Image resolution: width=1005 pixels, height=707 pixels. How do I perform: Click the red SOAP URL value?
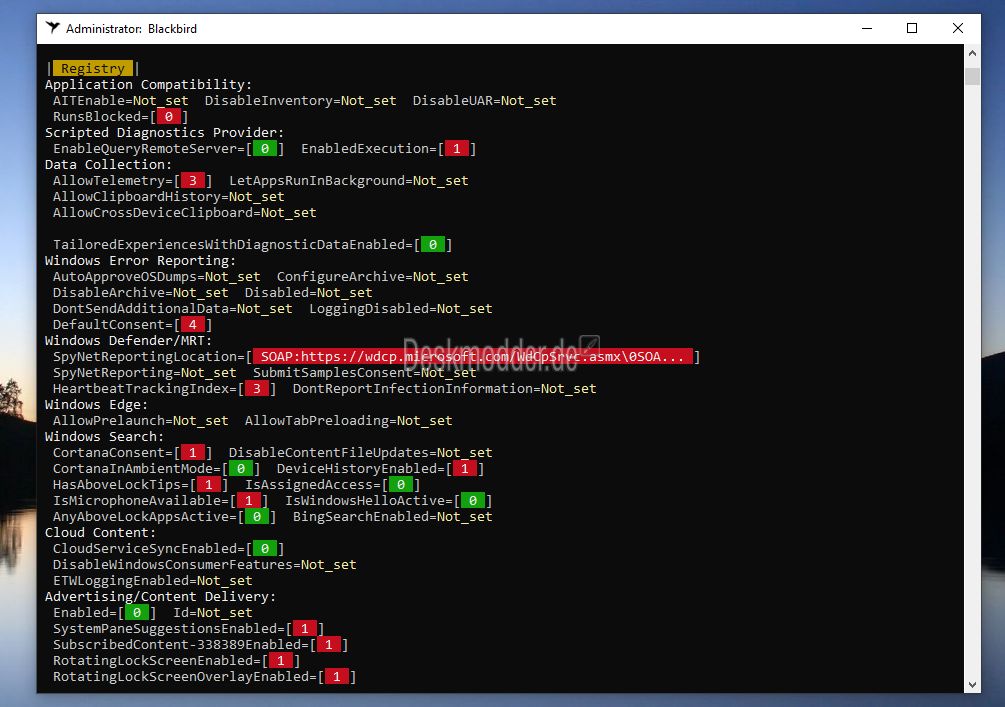point(473,357)
